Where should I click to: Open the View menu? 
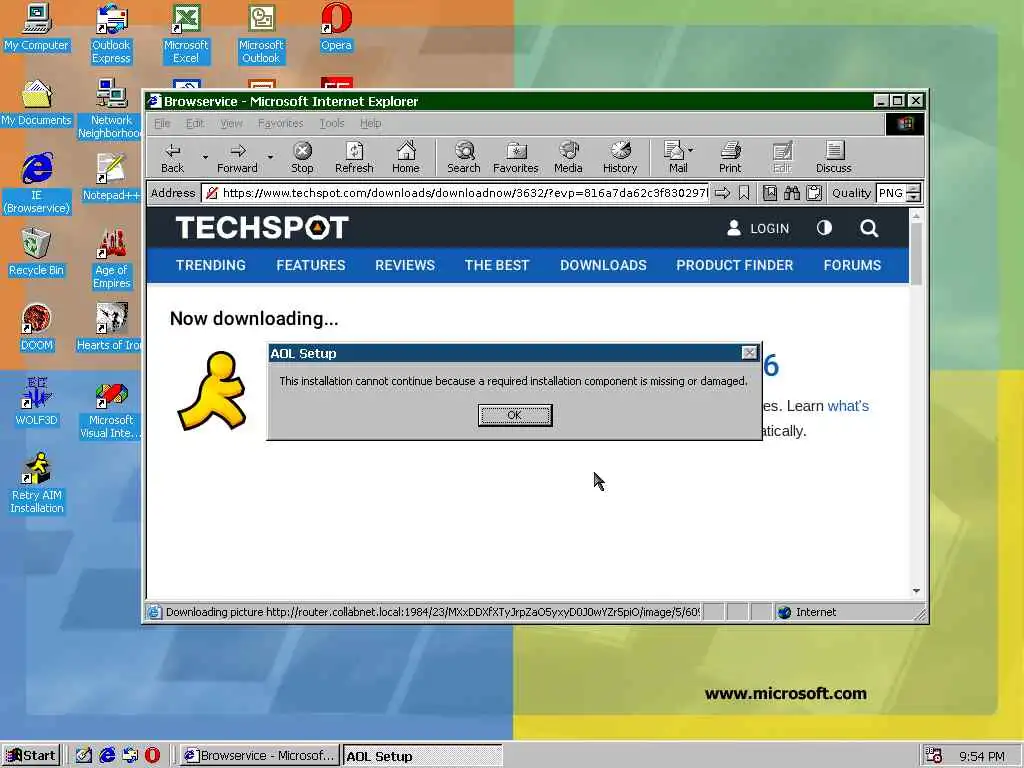pos(231,123)
